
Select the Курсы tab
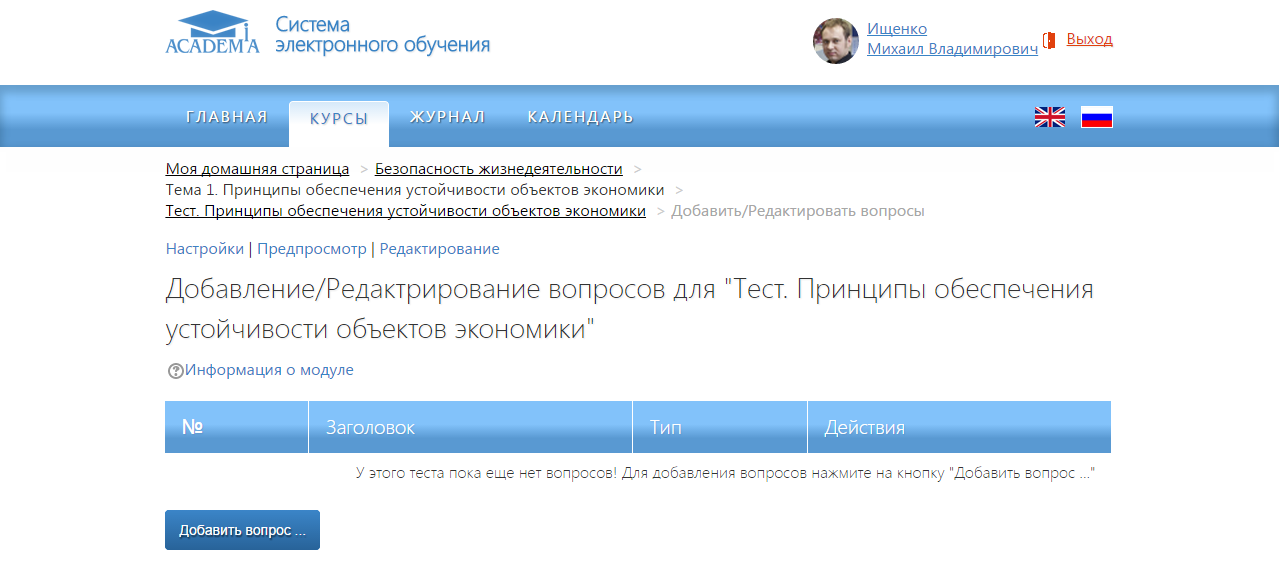[x=338, y=119]
